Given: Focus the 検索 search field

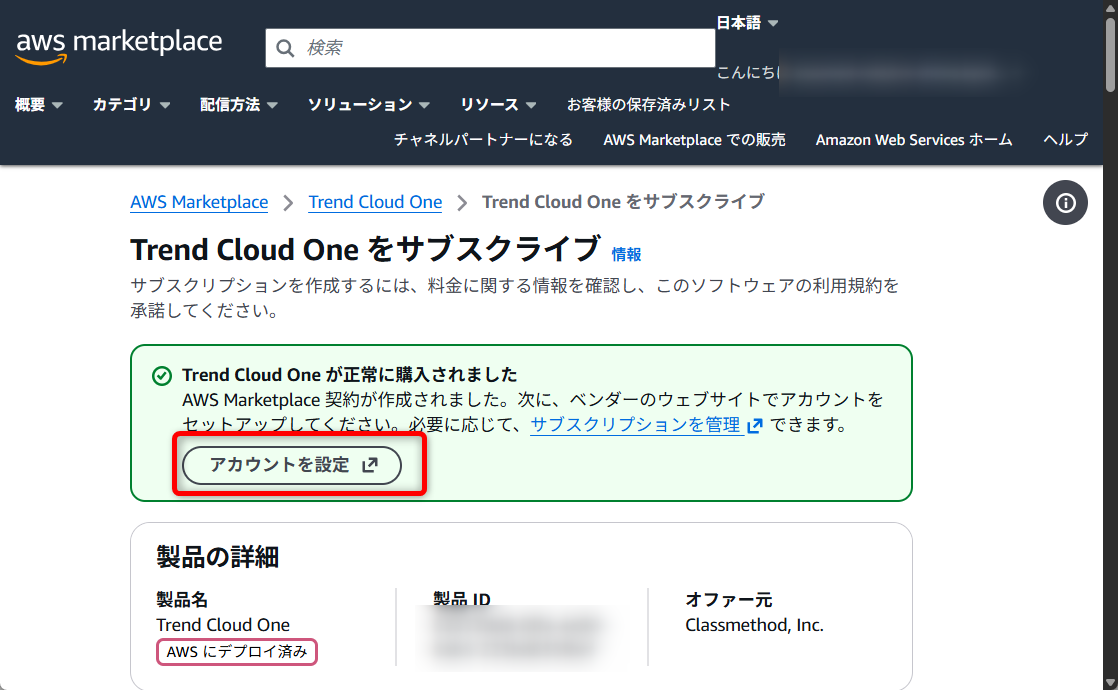Looking at the screenshot, I should coord(490,48).
